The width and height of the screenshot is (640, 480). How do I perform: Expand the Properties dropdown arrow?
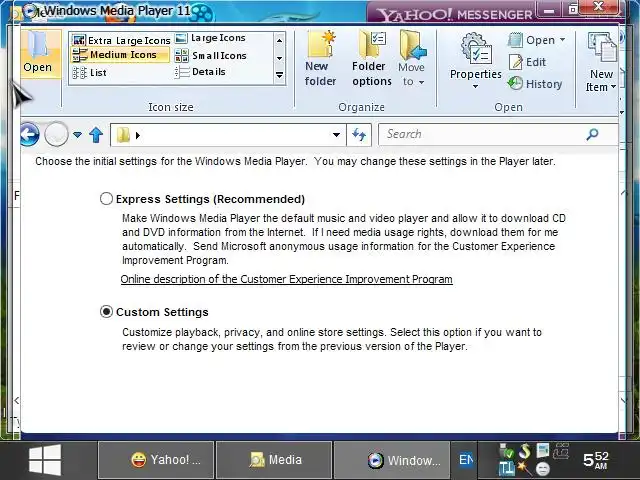pos(476,86)
